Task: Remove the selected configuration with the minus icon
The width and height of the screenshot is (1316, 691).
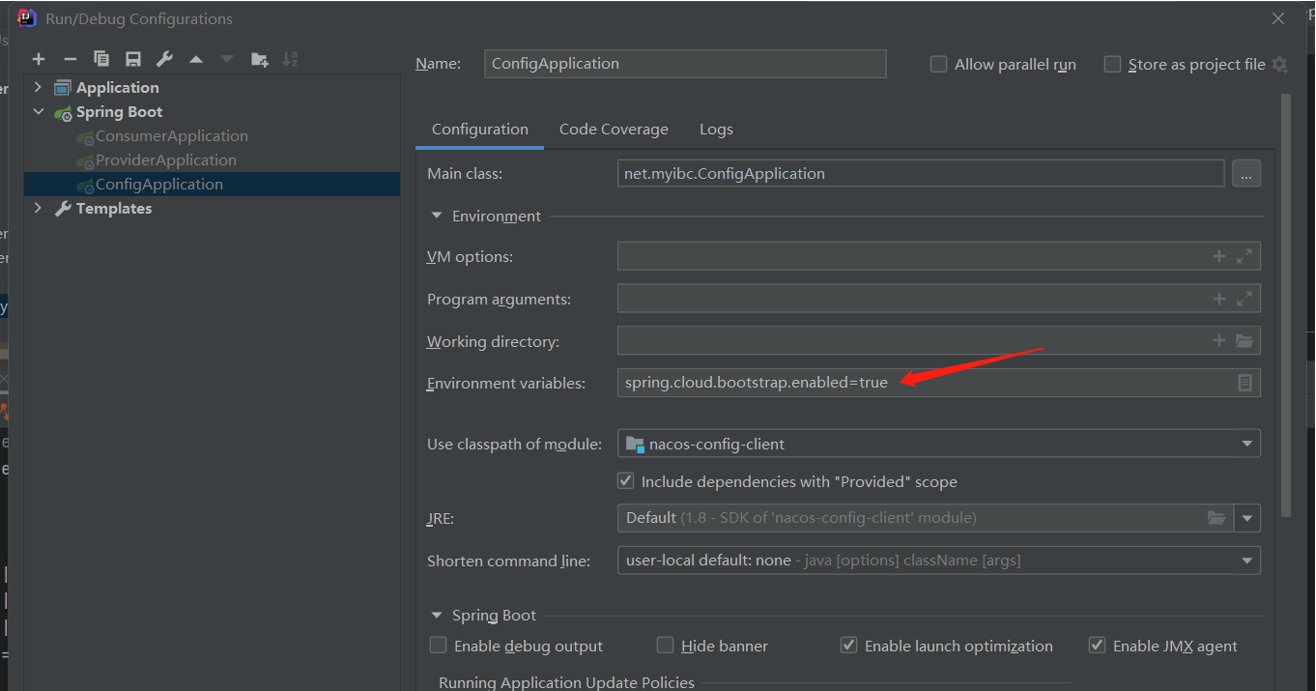Action: (x=70, y=60)
